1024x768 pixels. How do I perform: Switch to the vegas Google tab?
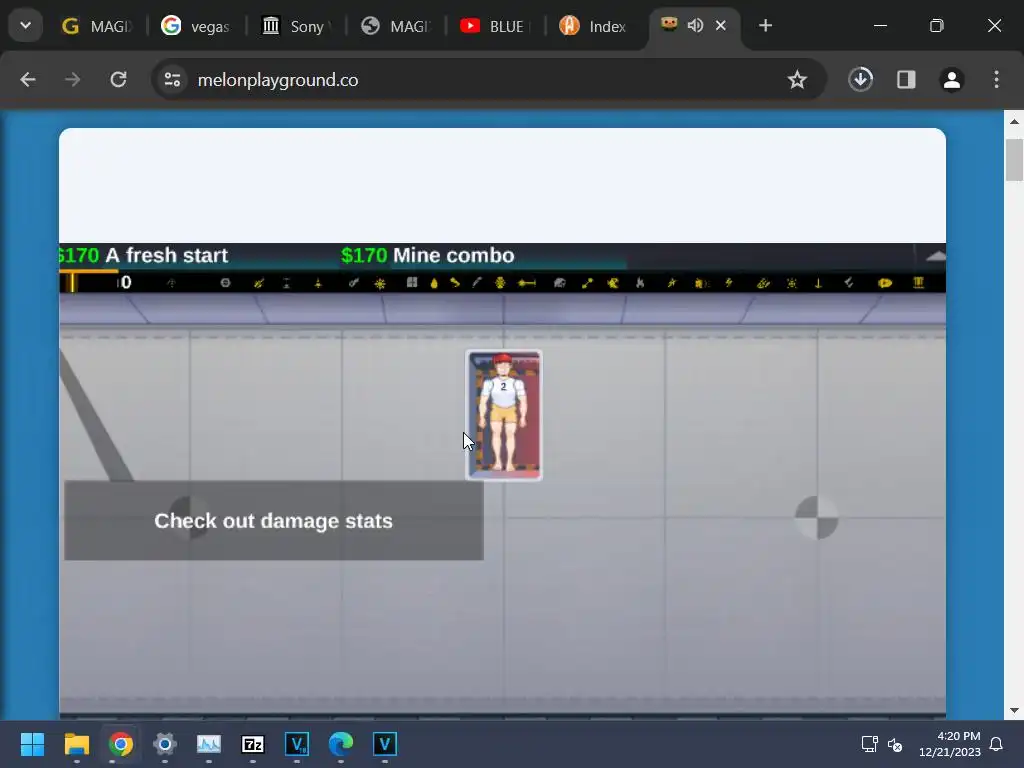[x=196, y=26]
